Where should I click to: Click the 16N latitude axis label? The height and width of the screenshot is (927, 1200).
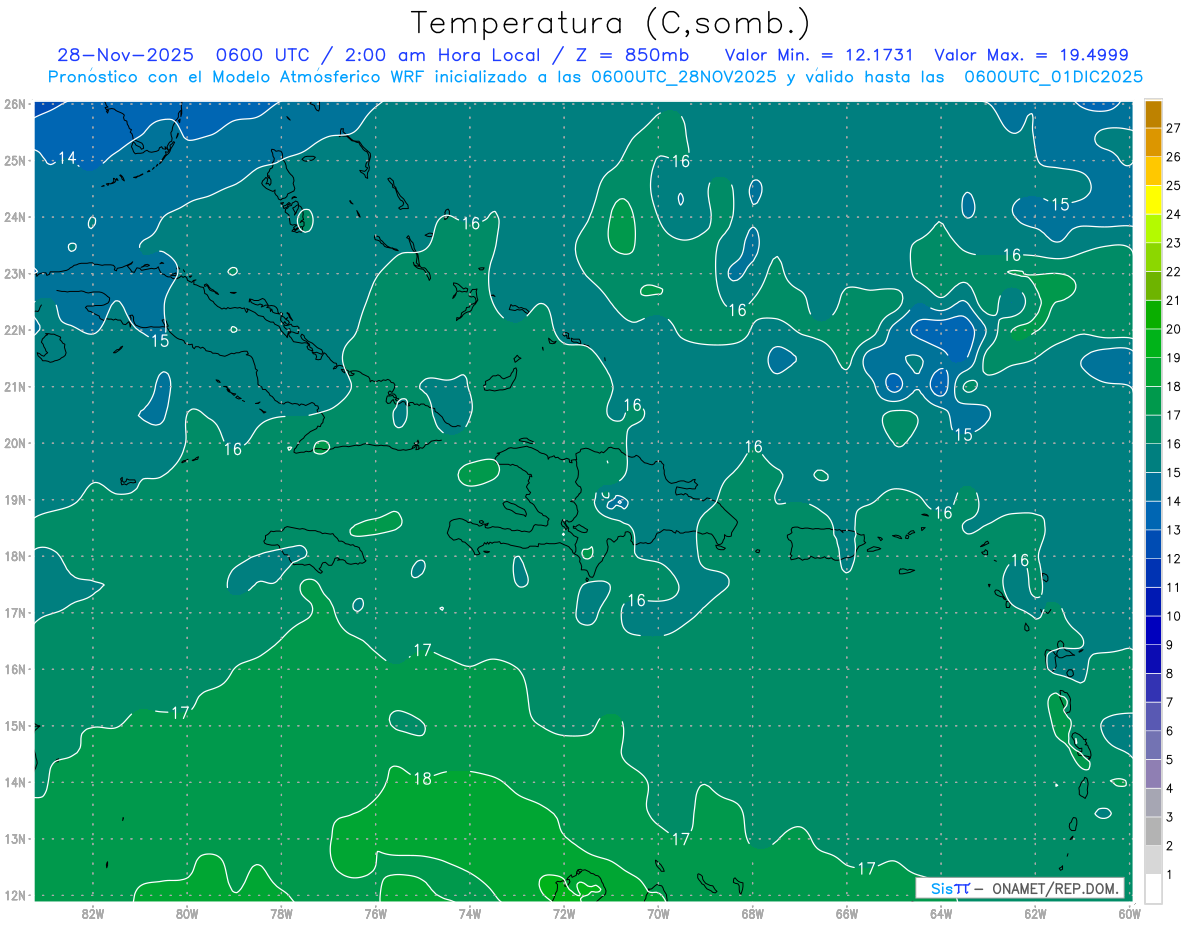(x=14, y=669)
